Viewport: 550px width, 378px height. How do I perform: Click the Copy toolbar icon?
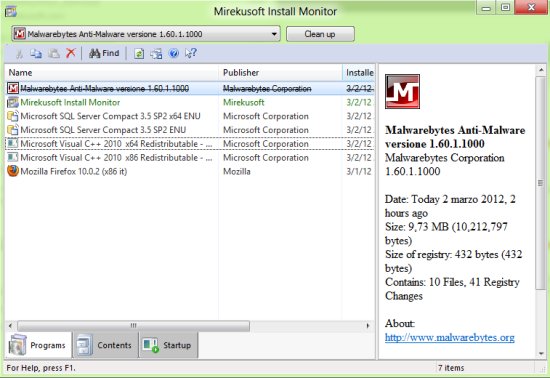(x=36, y=53)
